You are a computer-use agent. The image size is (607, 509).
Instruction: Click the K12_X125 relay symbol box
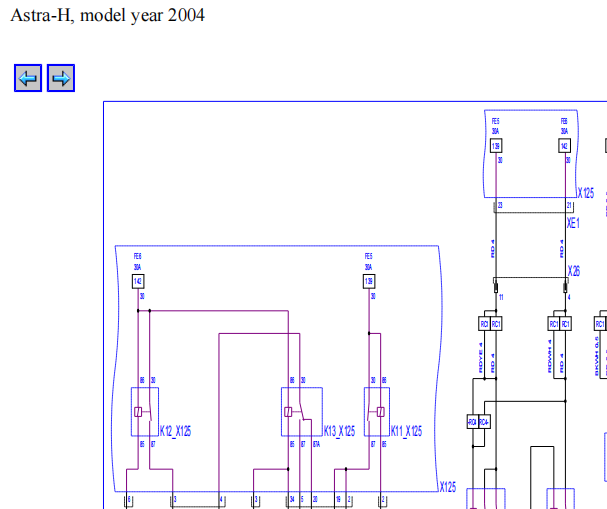tap(145, 412)
